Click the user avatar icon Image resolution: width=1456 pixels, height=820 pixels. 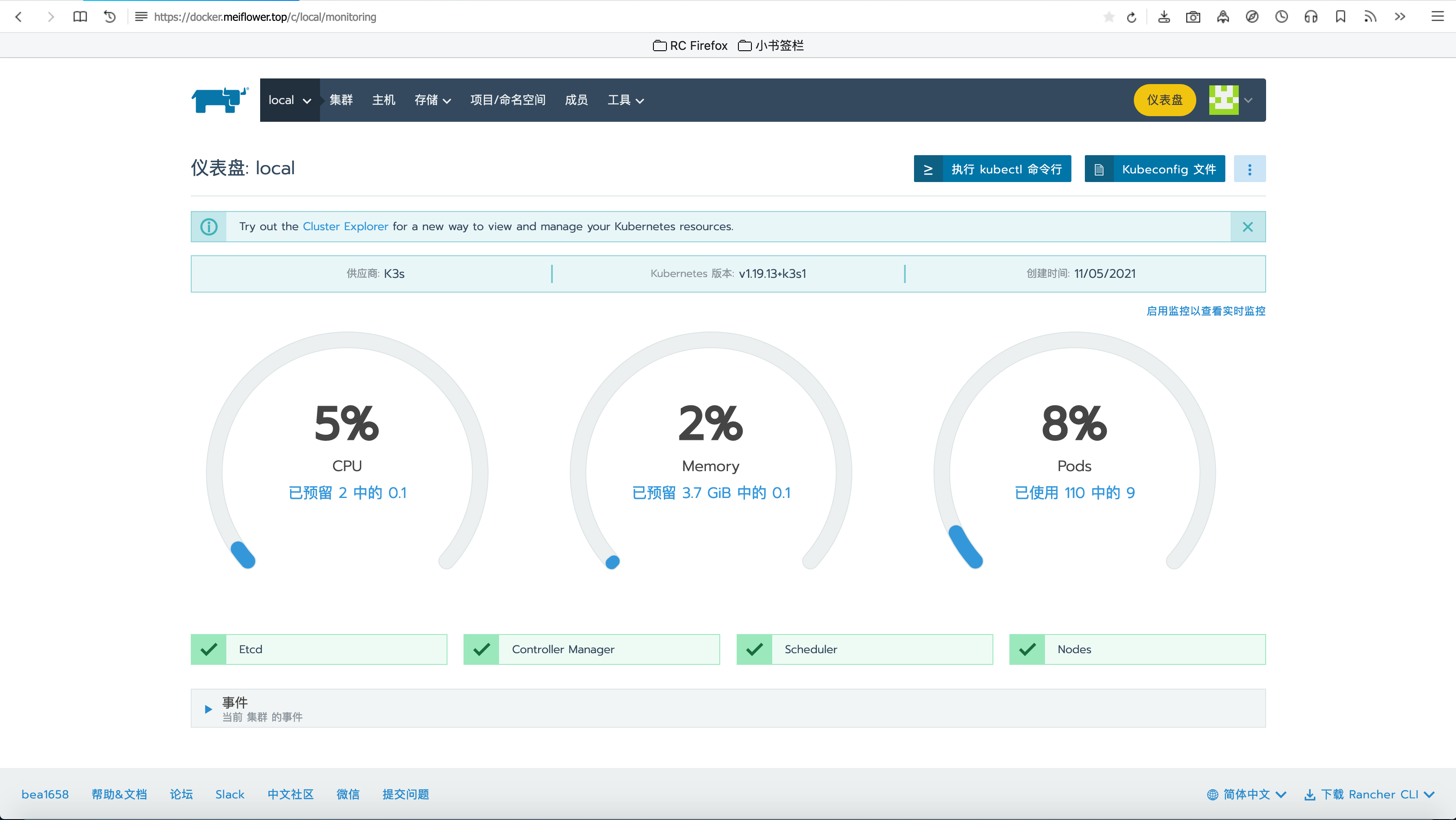pyautogui.click(x=1224, y=100)
